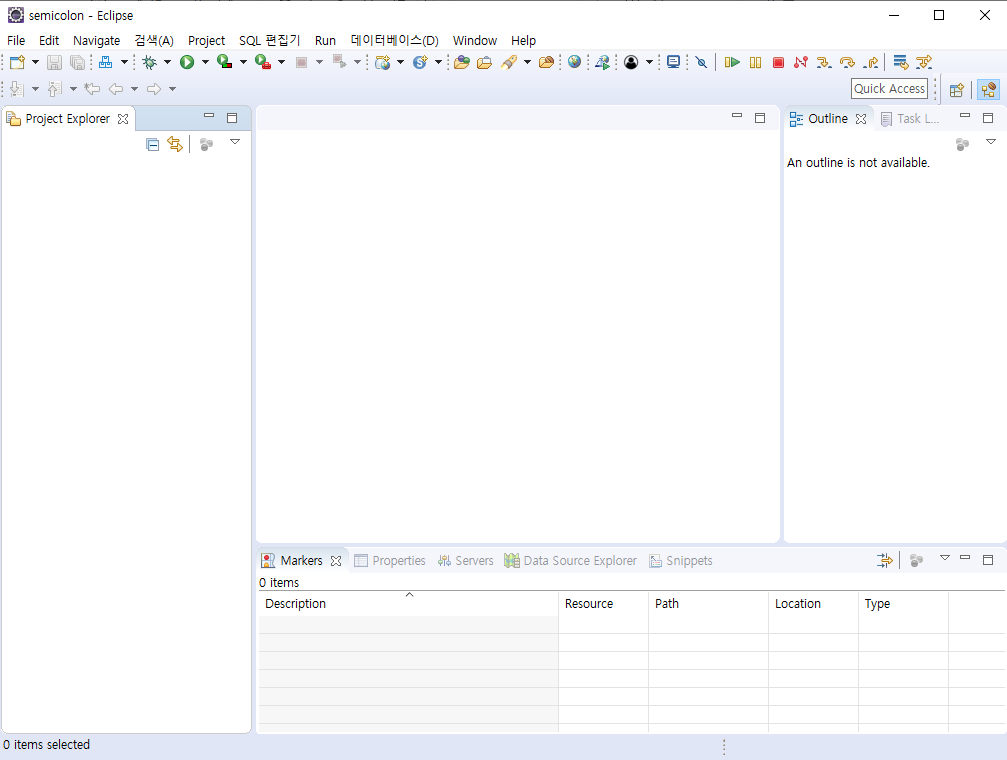Open dropdown next to user profile icon
This screenshot has width=1007, height=760.
point(649,62)
